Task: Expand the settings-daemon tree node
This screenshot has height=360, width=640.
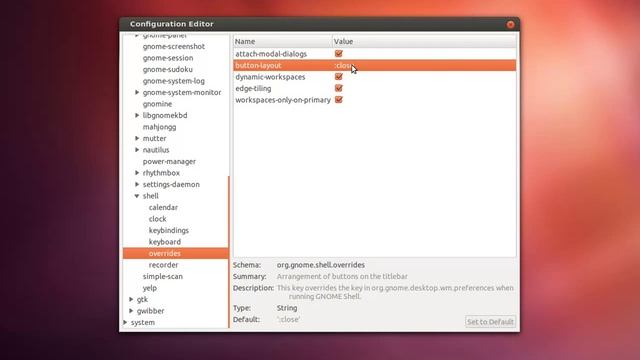Action: [137, 184]
